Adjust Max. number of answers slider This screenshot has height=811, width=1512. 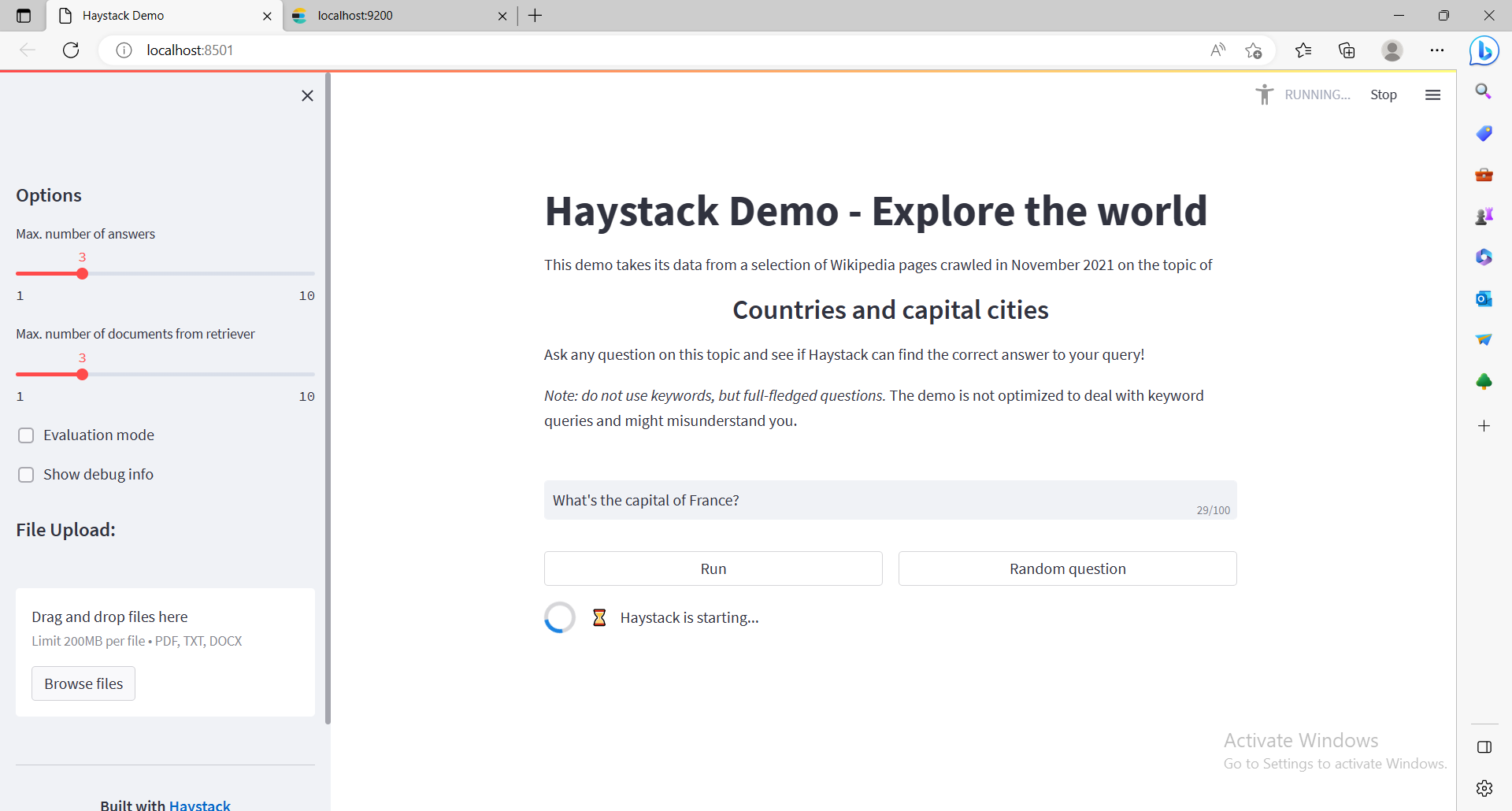82,274
